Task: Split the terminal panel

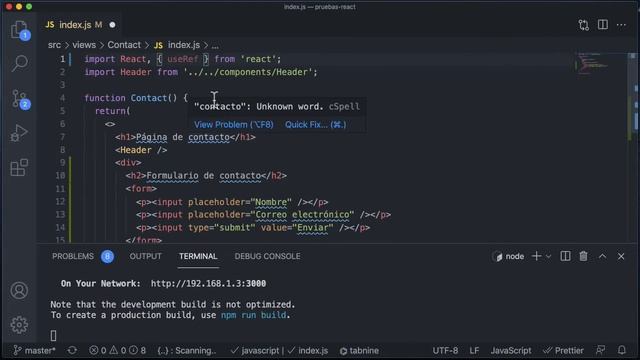Action: (565, 256)
